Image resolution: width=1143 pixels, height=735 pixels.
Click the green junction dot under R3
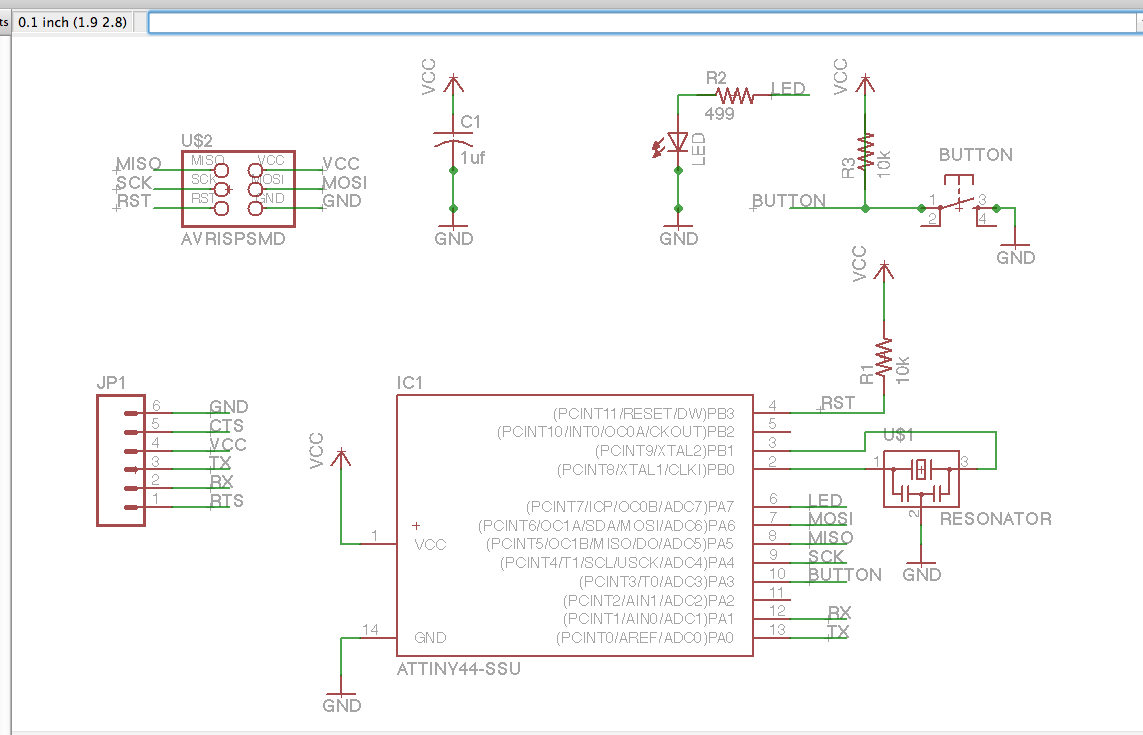(865, 209)
